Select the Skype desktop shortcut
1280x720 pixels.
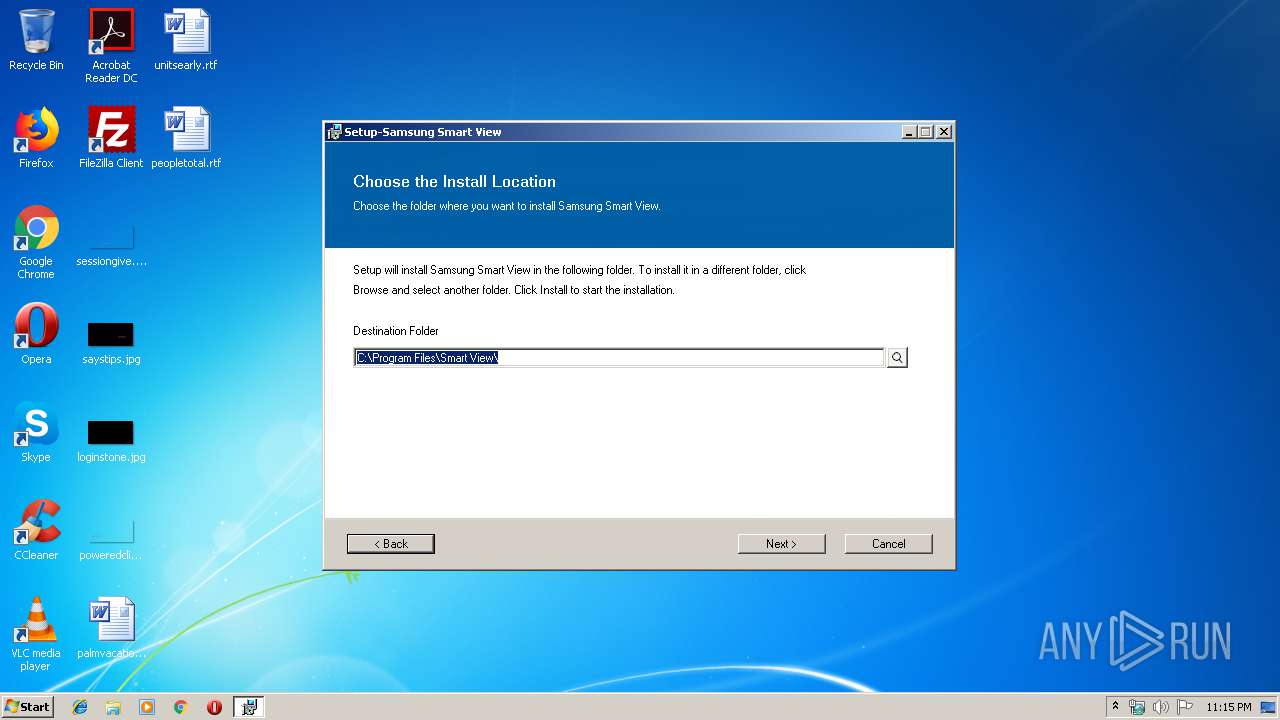[x=36, y=432]
